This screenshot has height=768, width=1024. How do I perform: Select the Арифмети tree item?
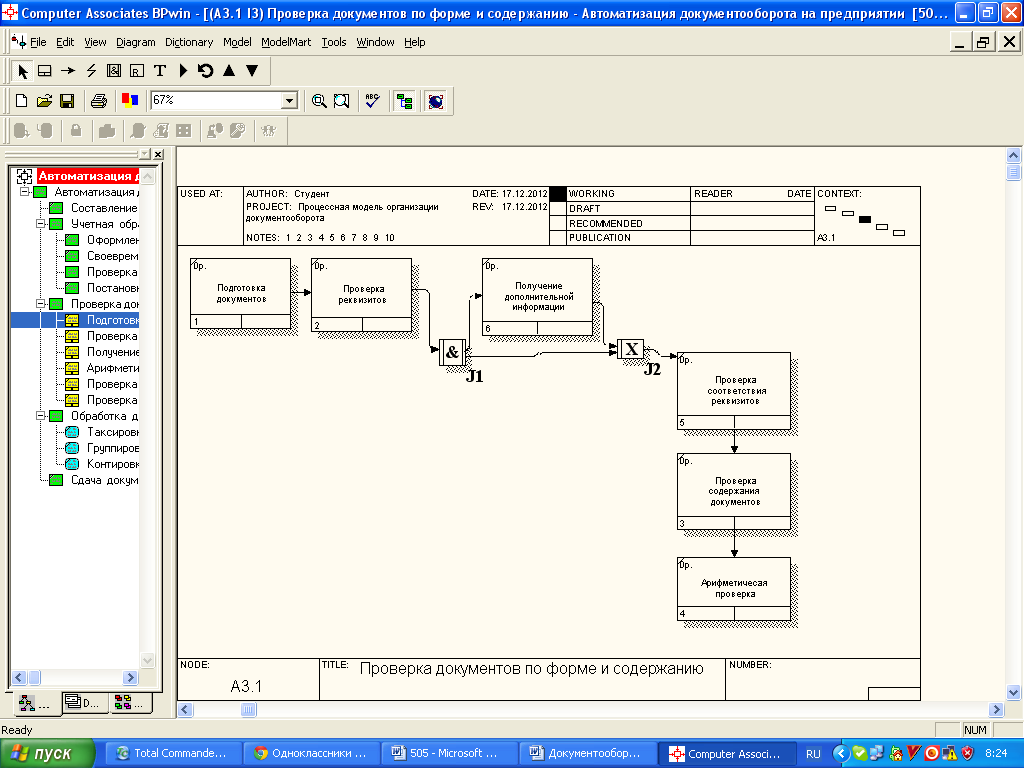(112, 368)
